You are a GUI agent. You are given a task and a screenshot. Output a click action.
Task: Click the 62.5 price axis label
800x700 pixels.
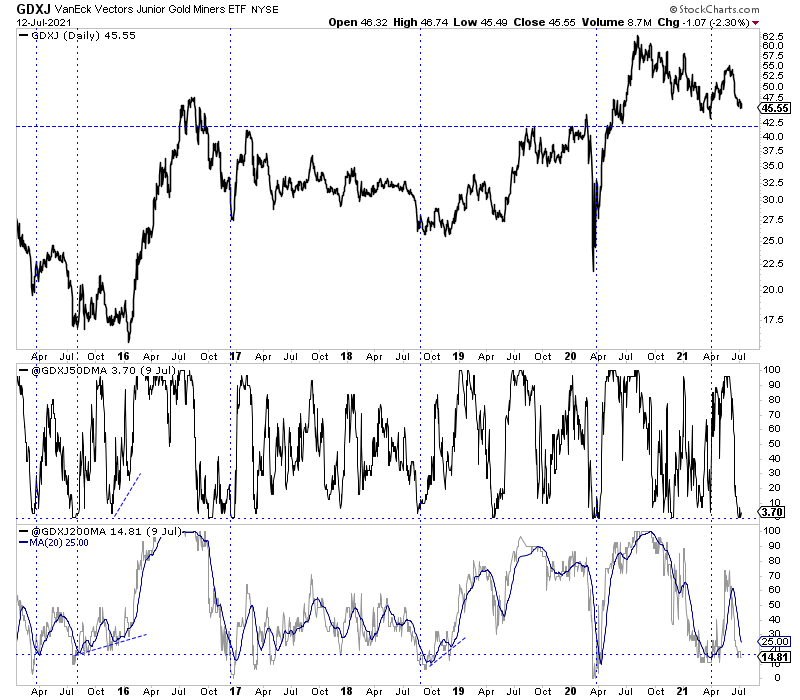point(772,36)
